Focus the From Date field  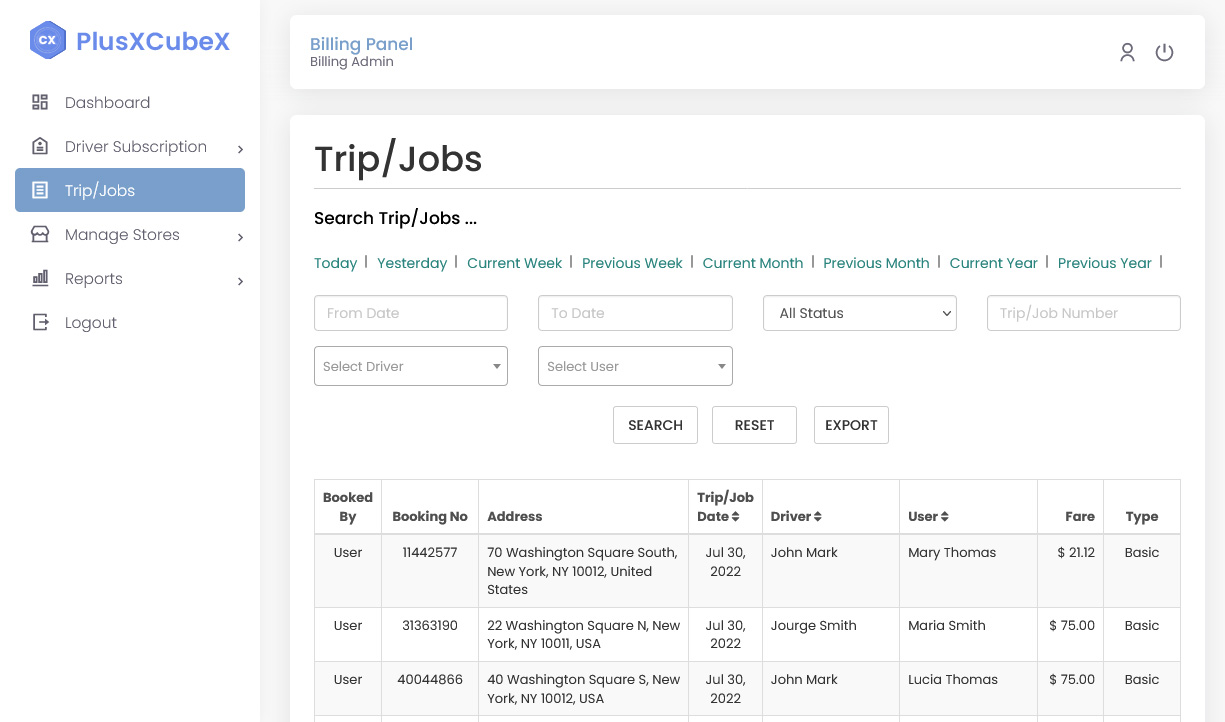[411, 313]
